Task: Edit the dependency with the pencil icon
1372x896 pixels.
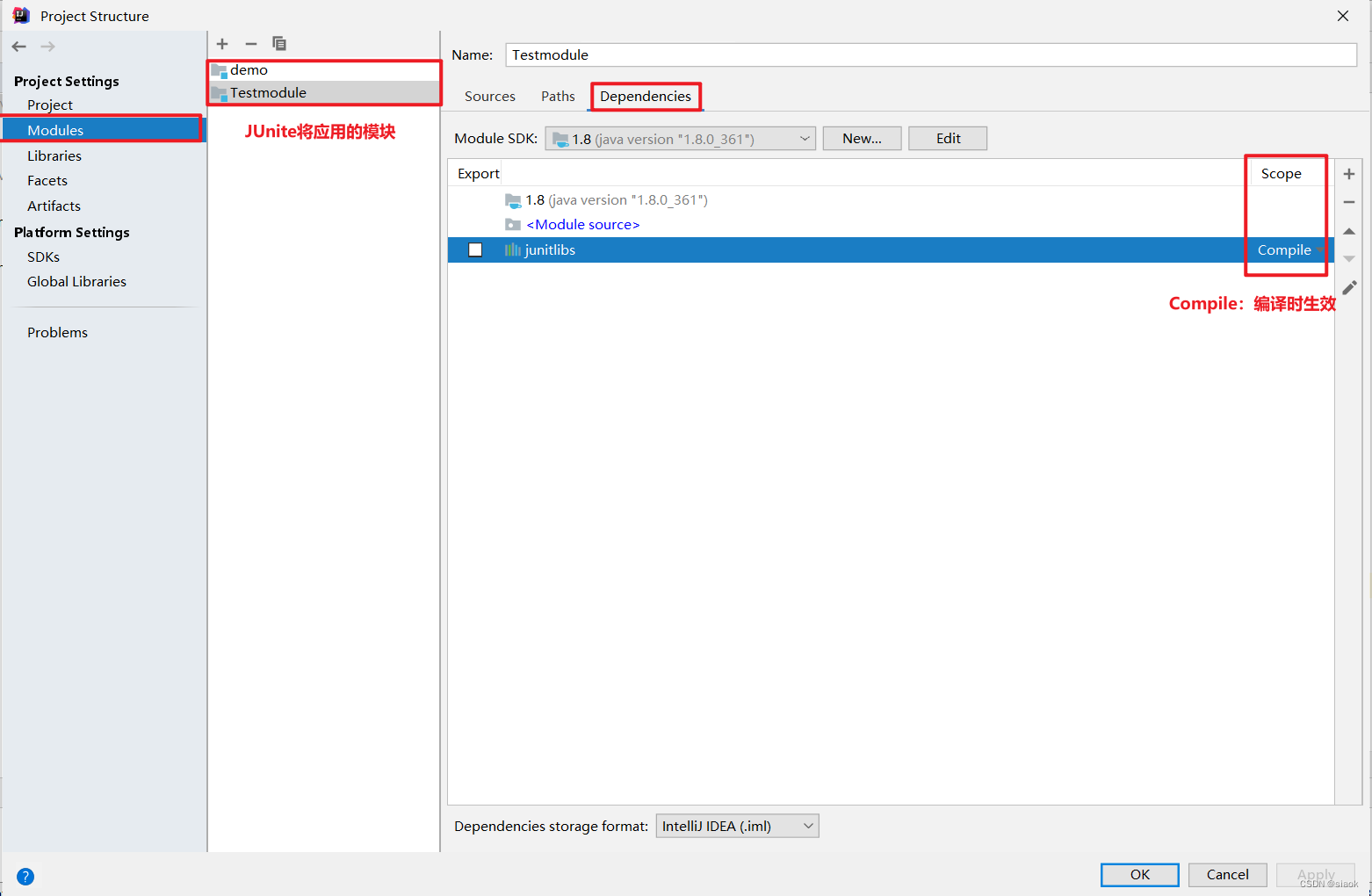Action: click(1349, 288)
